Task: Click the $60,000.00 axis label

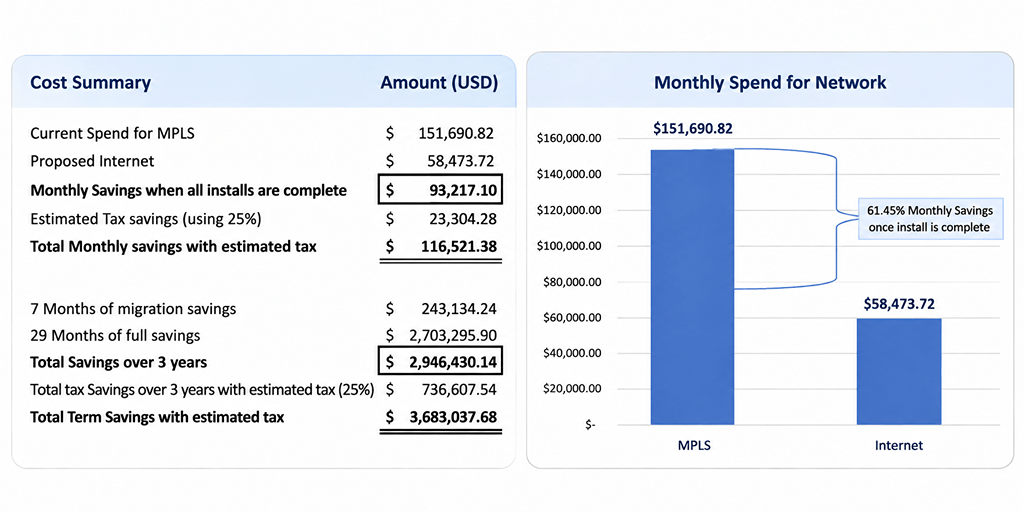Action: (x=571, y=318)
